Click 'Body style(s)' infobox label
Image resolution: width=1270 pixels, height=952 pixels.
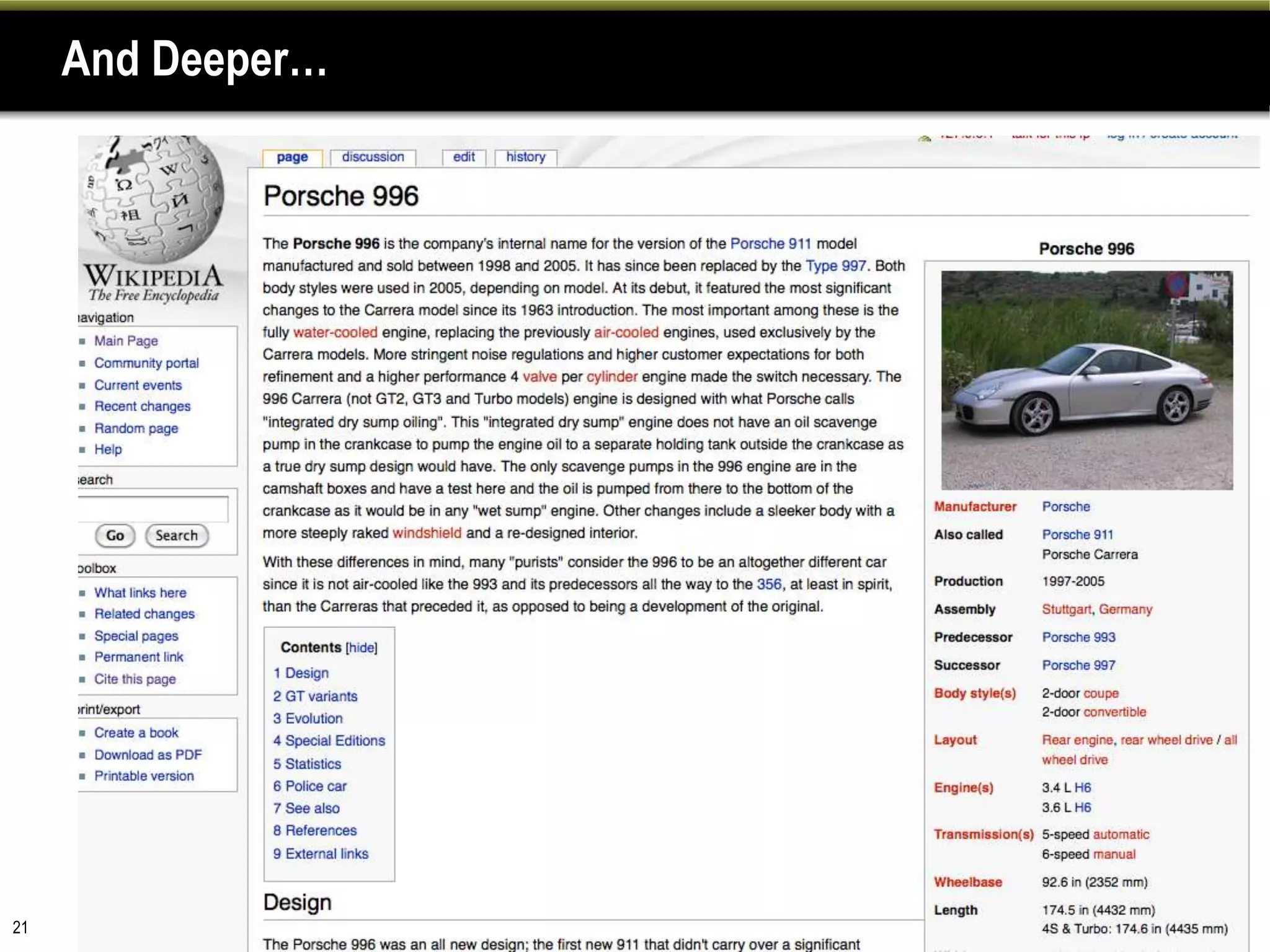pyautogui.click(x=975, y=693)
